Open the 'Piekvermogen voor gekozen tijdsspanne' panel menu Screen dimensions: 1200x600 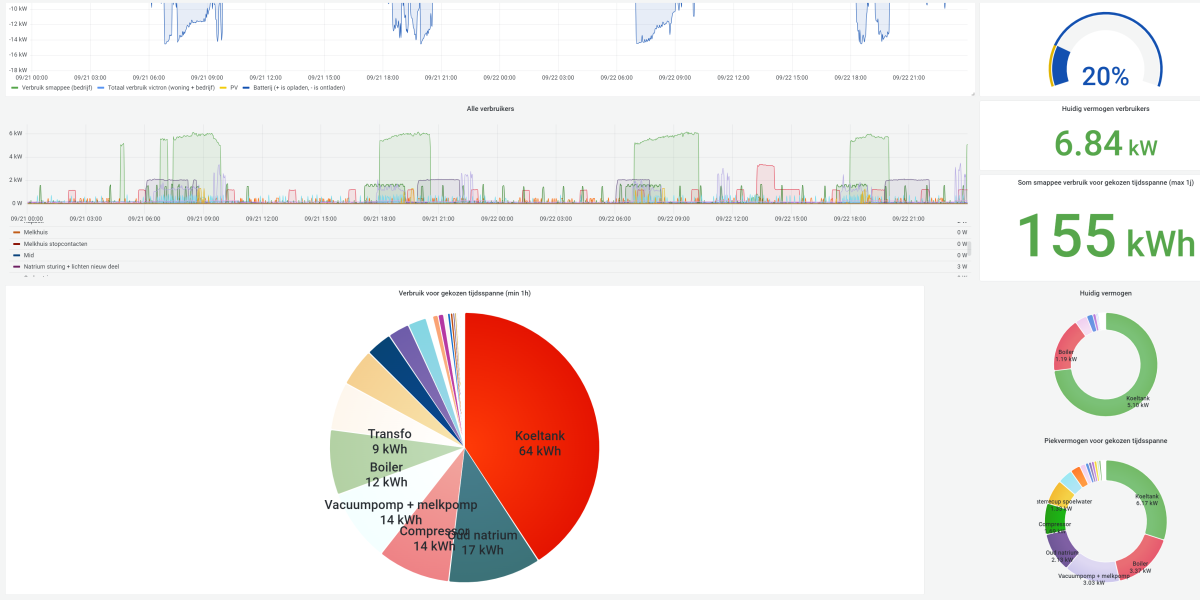[1105, 440]
